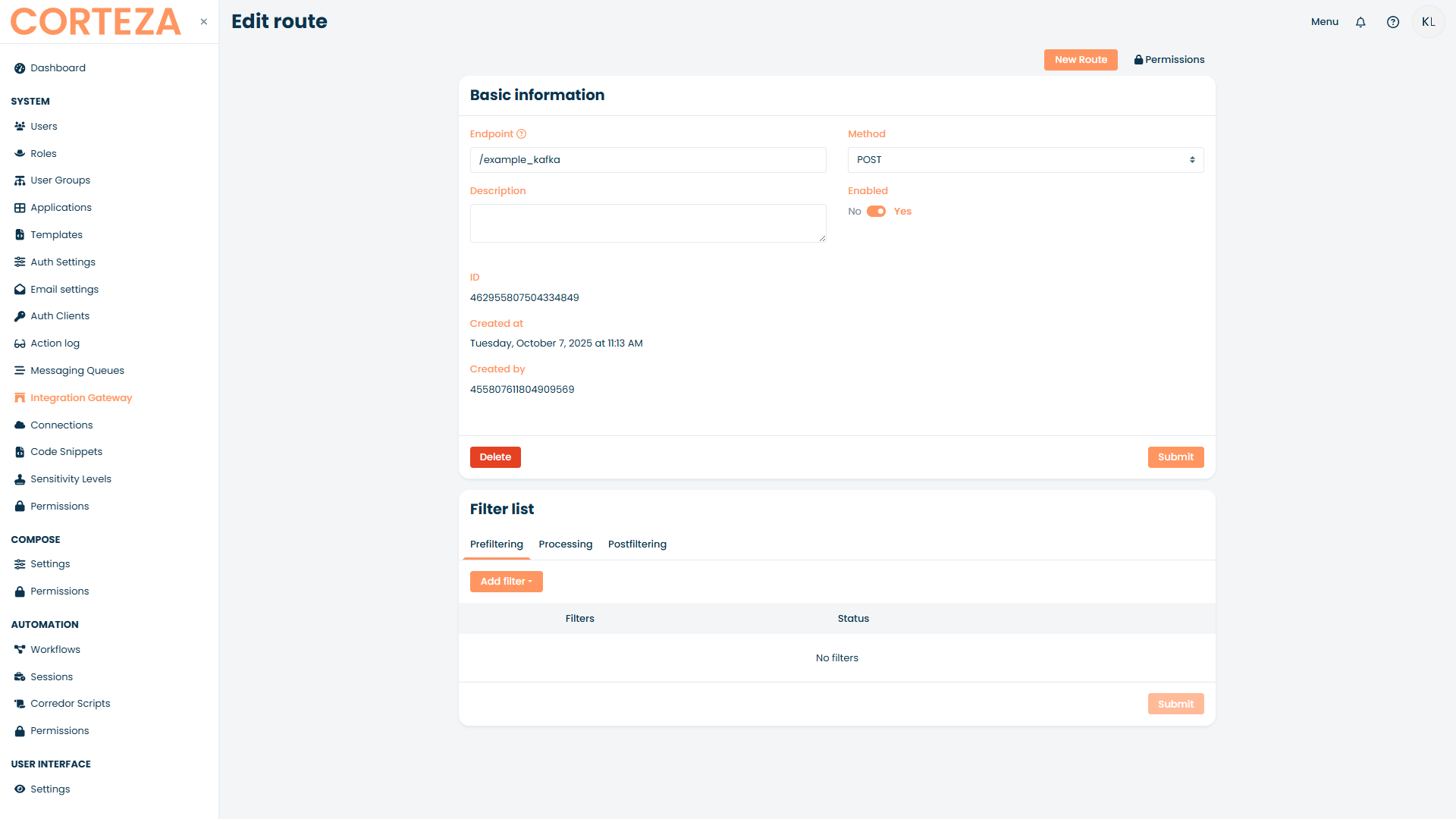Image resolution: width=1456 pixels, height=819 pixels.
Task: Switch to the Prefiltering tab
Action: pyautogui.click(x=497, y=544)
